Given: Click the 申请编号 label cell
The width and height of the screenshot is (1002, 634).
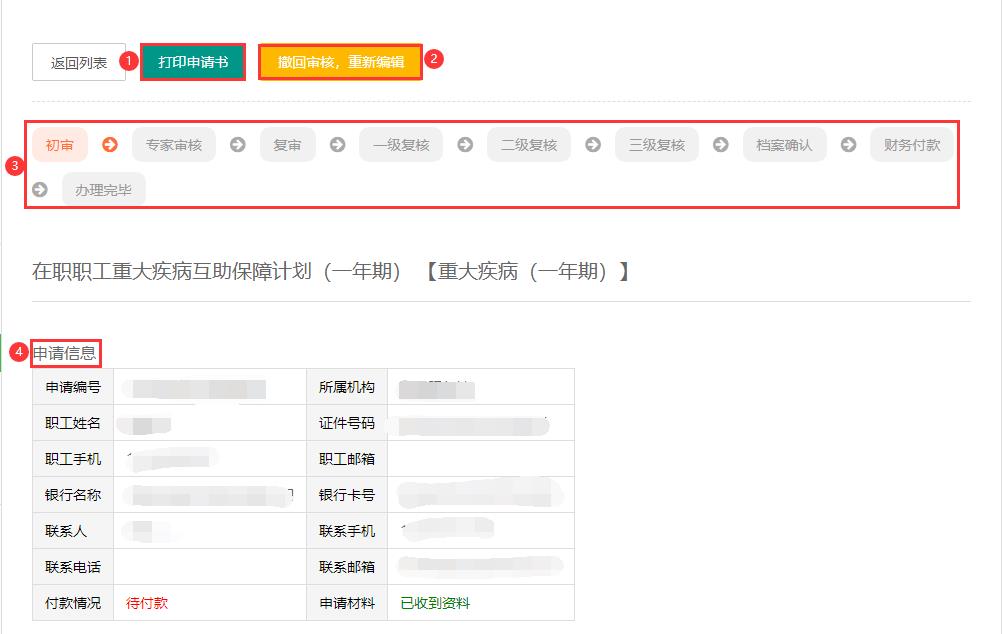Looking at the screenshot, I should coord(73,387).
